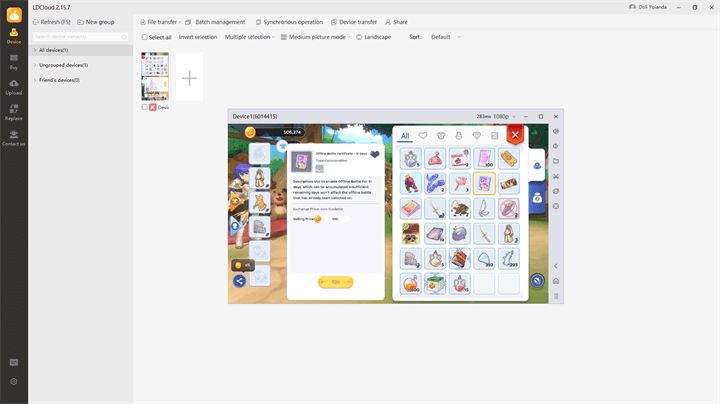Click the round blue swap button
Screen dimensions: 720x404
(537, 281)
